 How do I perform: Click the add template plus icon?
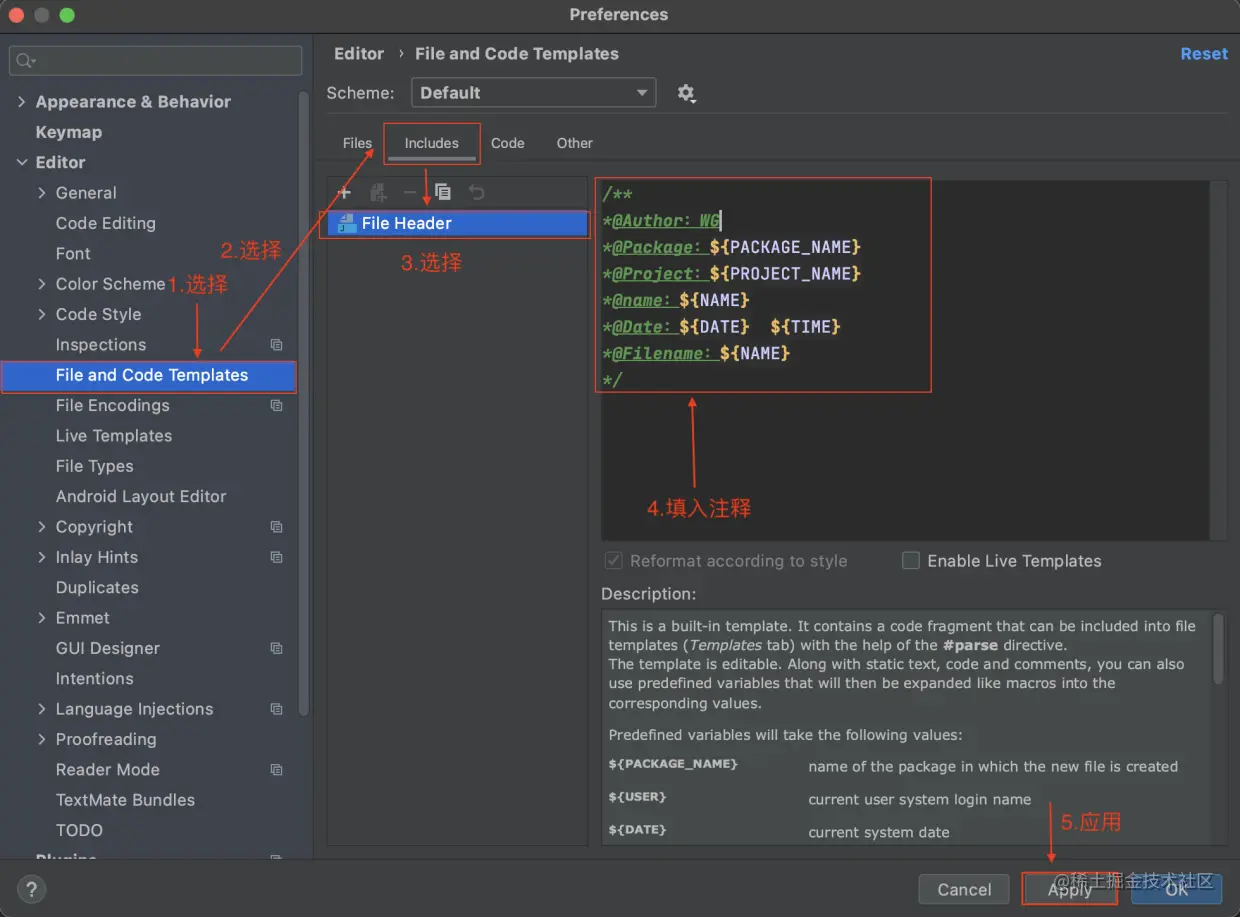click(x=344, y=192)
